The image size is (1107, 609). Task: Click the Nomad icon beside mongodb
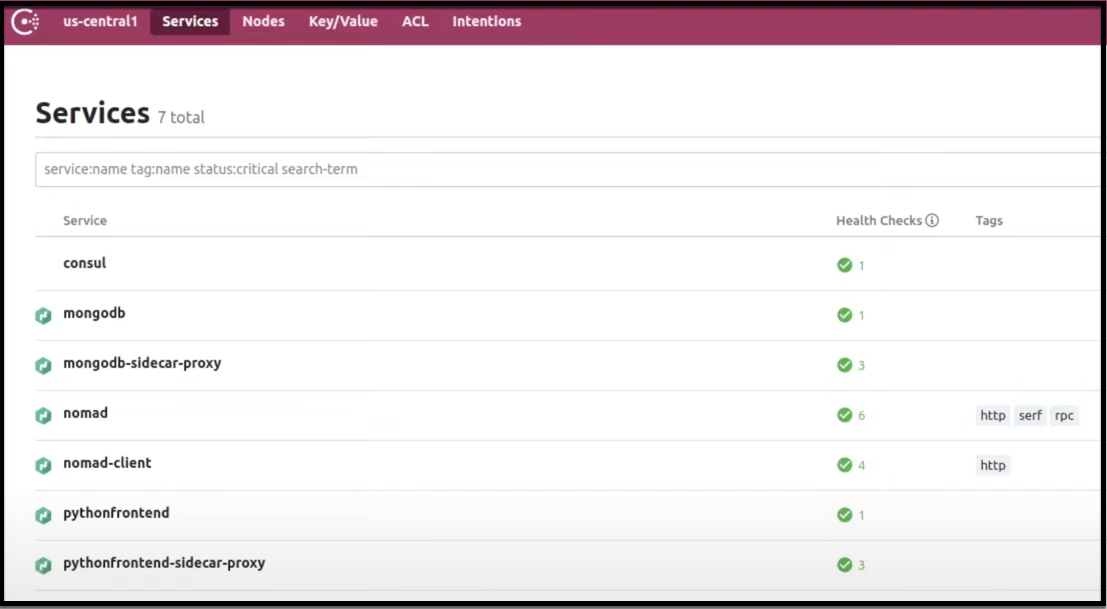click(43, 314)
